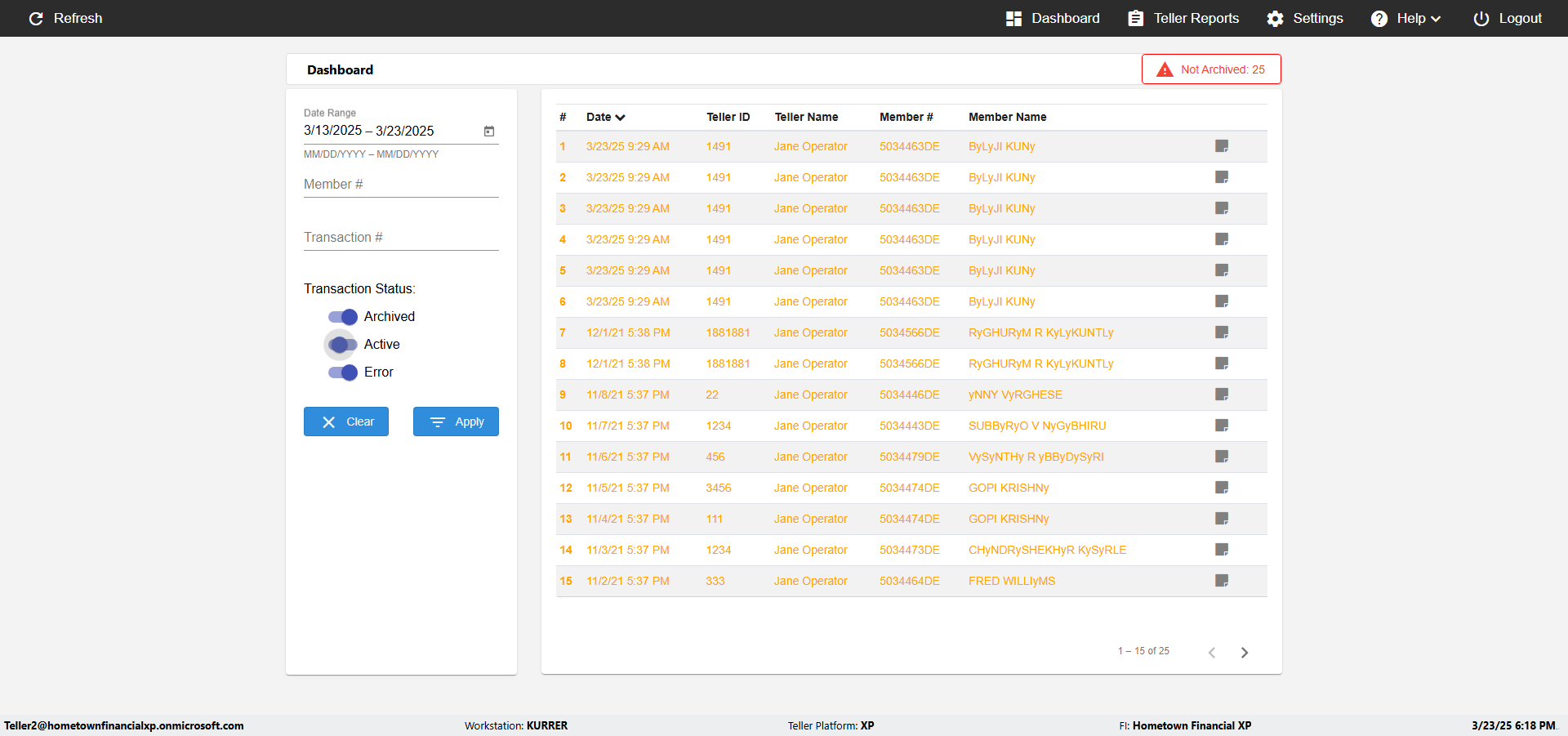The image size is (1568, 736).
Task: Click the Member # column header
Action: click(906, 117)
